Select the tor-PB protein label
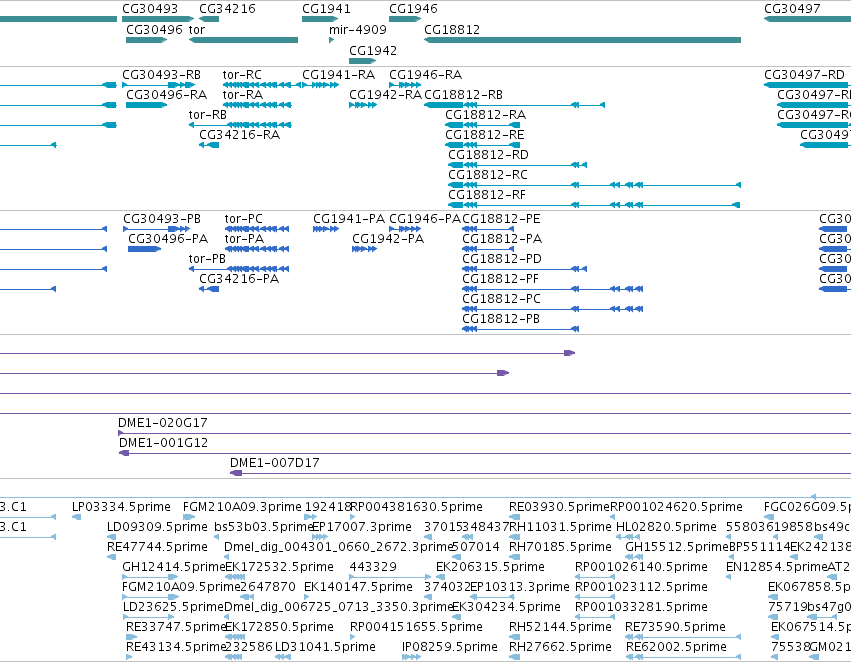Image resolution: width=851 pixels, height=662 pixels. tap(207, 259)
